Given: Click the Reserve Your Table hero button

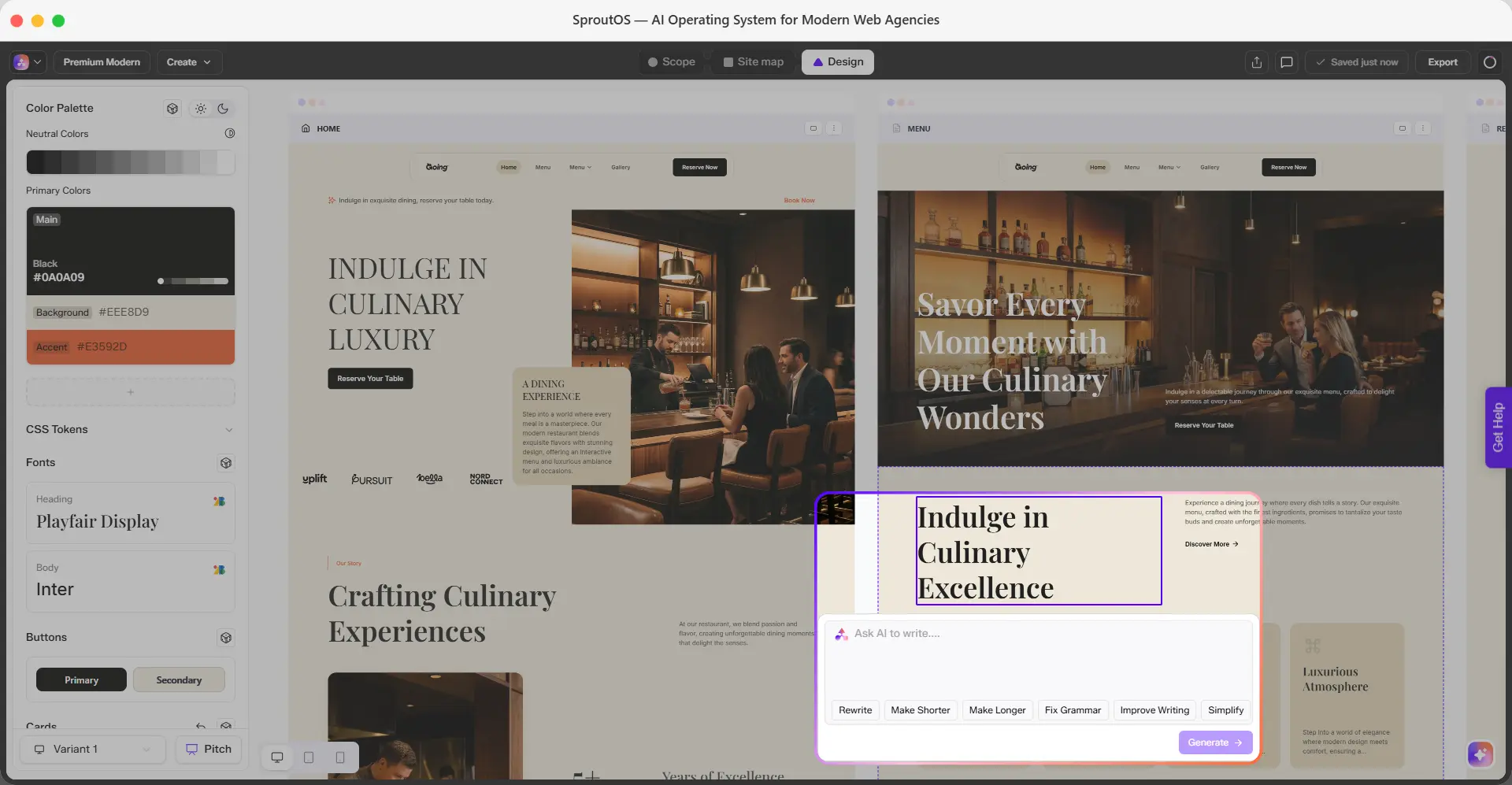Looking at the screenshot, I should tap(370, 379).
